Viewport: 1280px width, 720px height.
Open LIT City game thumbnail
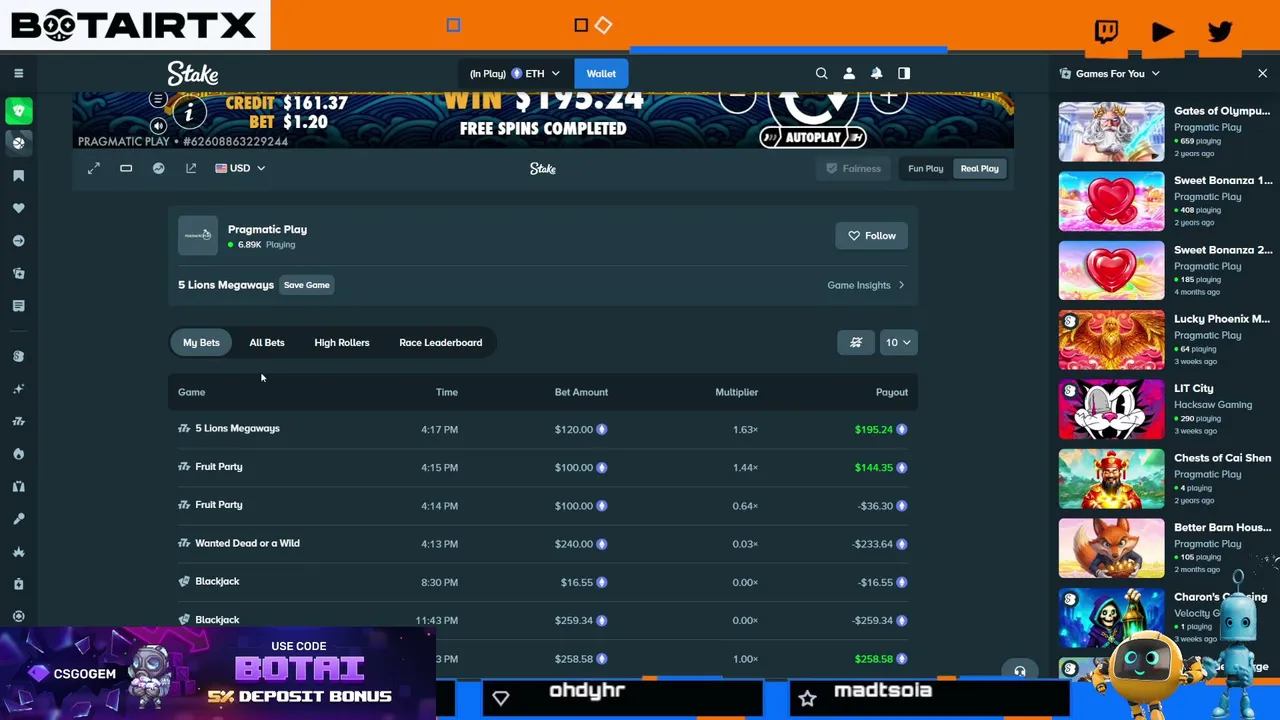1111,409
